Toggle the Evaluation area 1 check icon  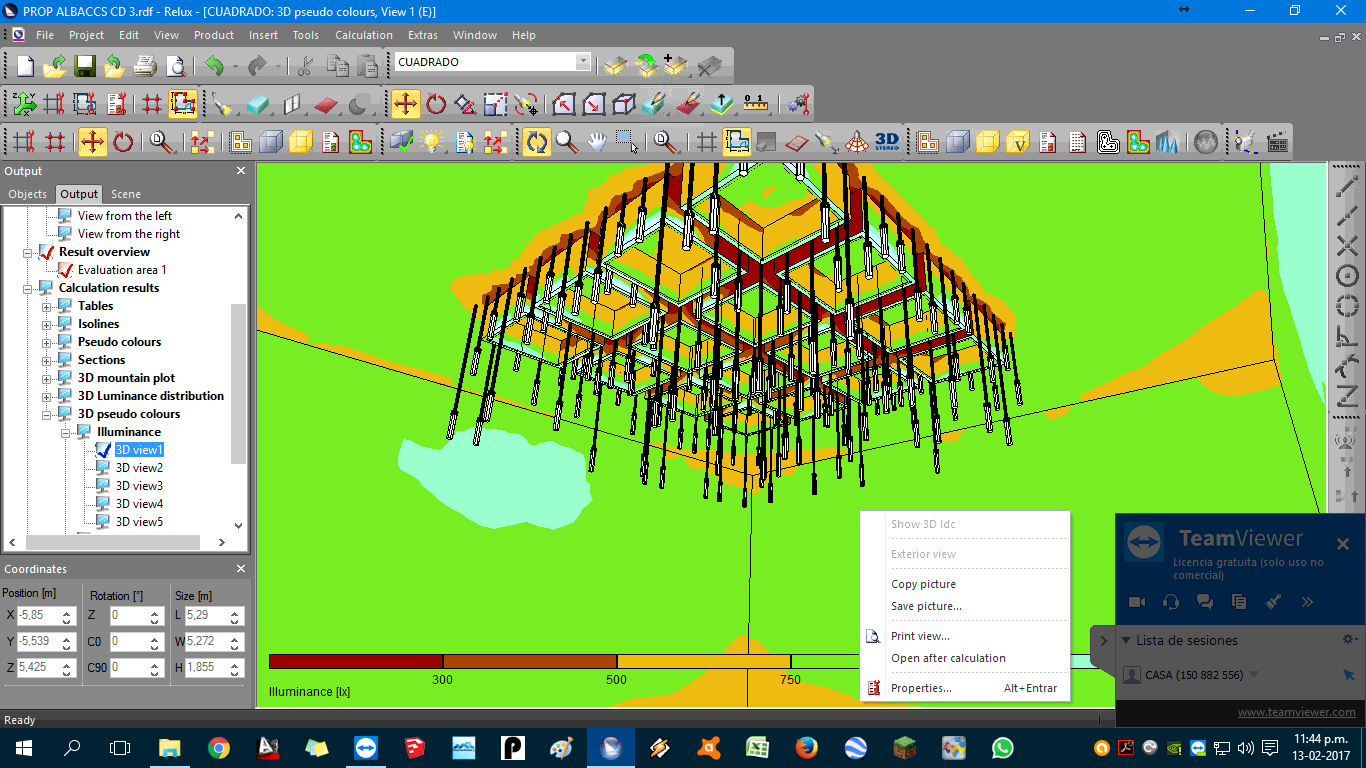click(x=66, y=270)
